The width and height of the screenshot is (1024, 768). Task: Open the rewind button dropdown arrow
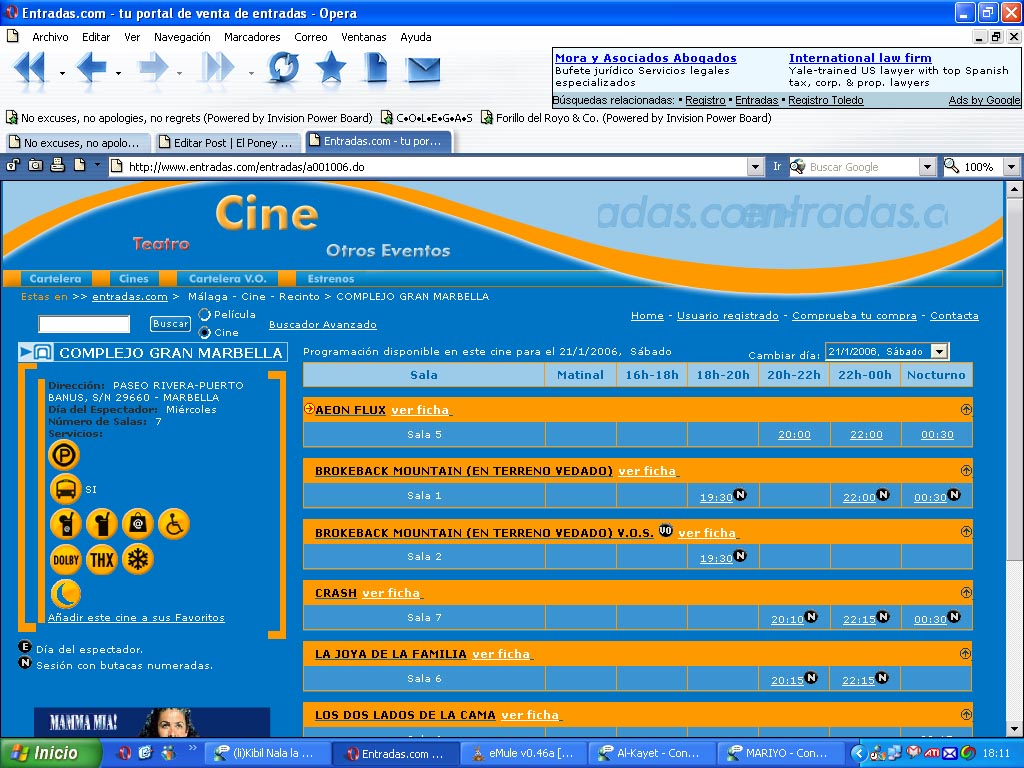click(x=62, y=73)
